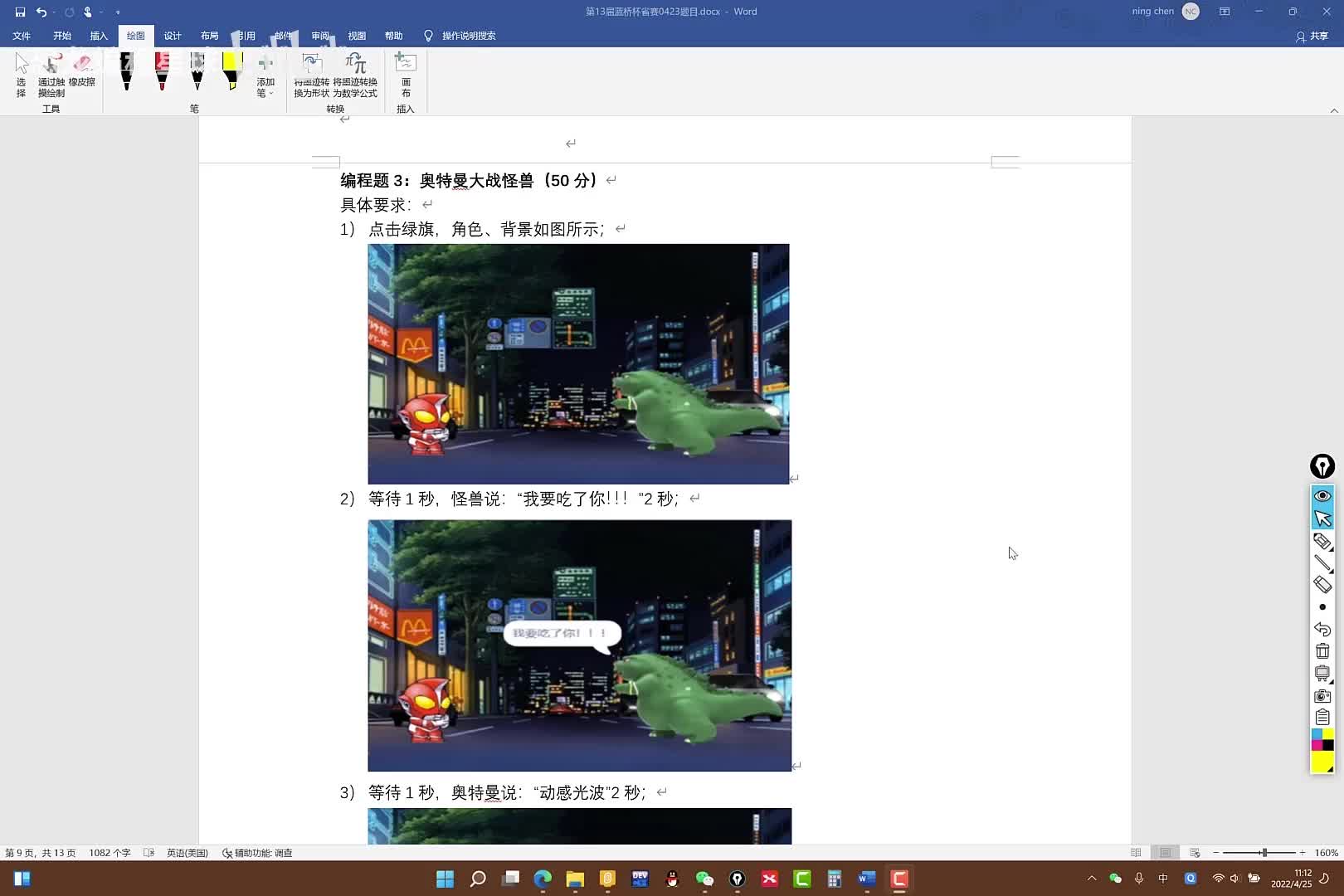
Task: Switch to the 审阅 review tab
Action: pyautogui.click(x=320, y=36)
